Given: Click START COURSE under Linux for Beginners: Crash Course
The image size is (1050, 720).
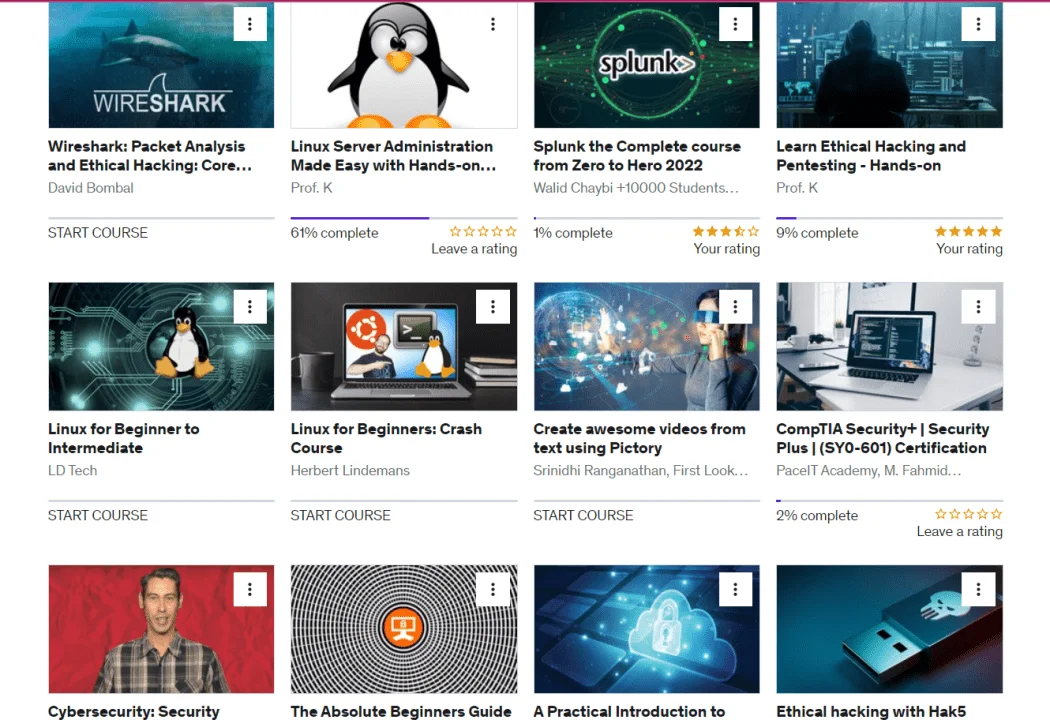Looking at the screenshot, I should 340,516.
